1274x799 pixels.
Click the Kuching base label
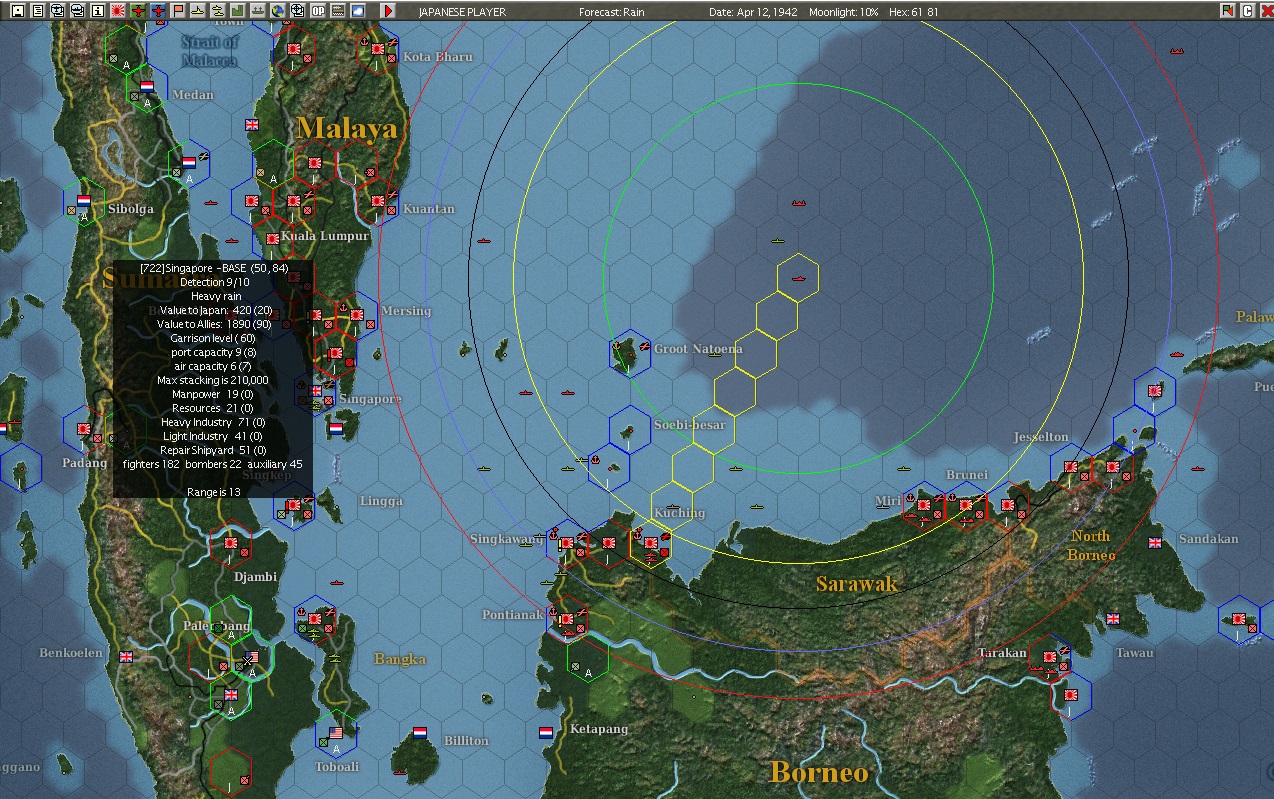(x=679, y=513)
